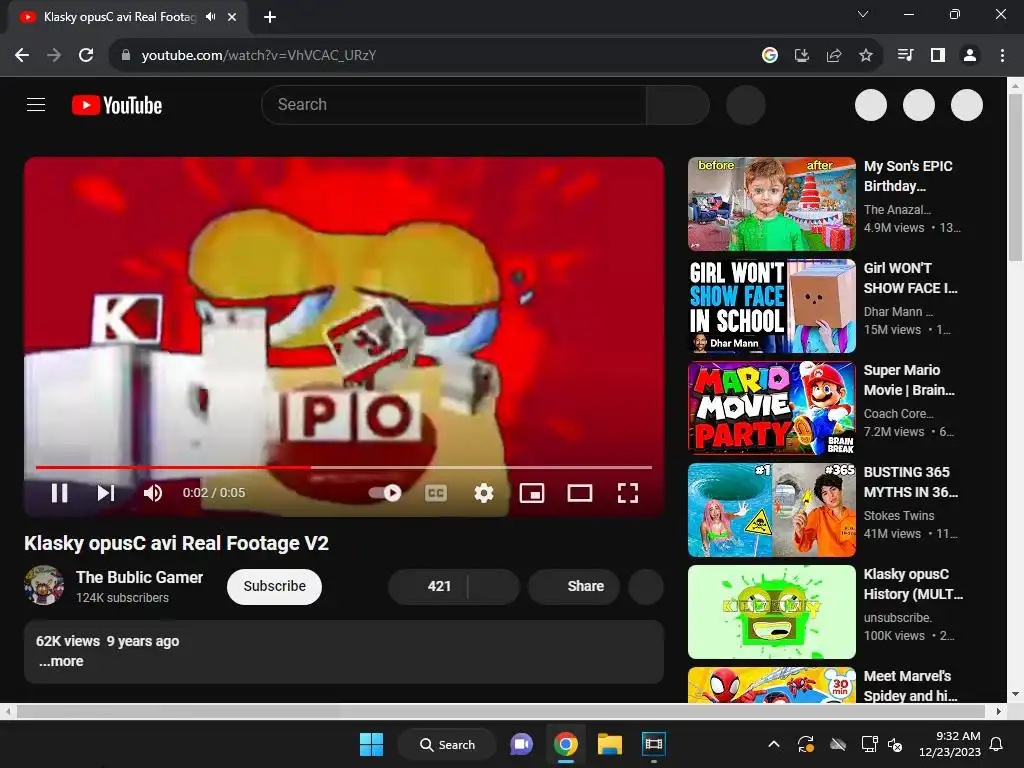Open the Windows Start menu

coord(372,744)
